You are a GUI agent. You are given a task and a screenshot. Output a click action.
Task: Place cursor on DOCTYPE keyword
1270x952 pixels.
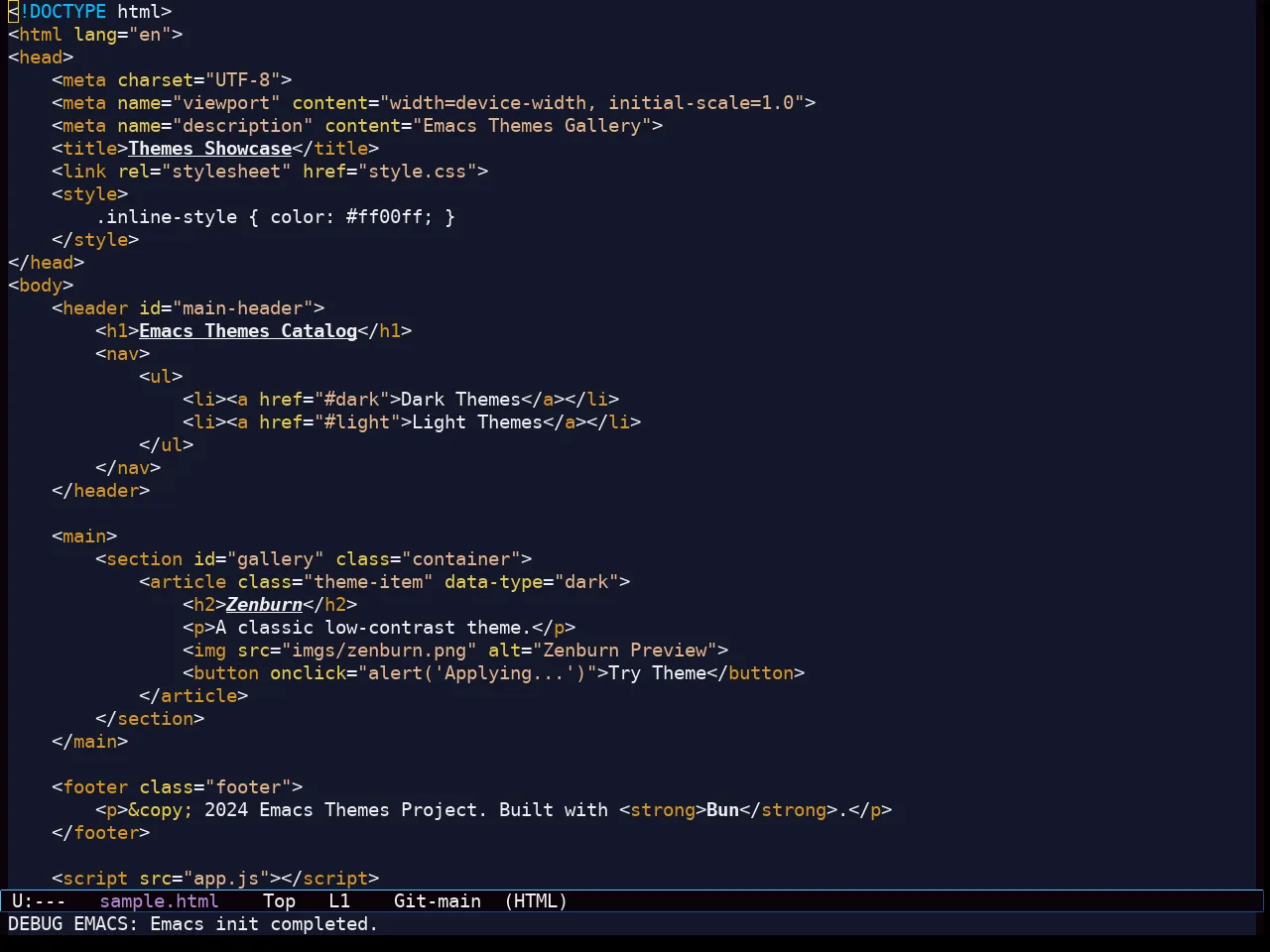pyautogui.click(x=68, y=12)
